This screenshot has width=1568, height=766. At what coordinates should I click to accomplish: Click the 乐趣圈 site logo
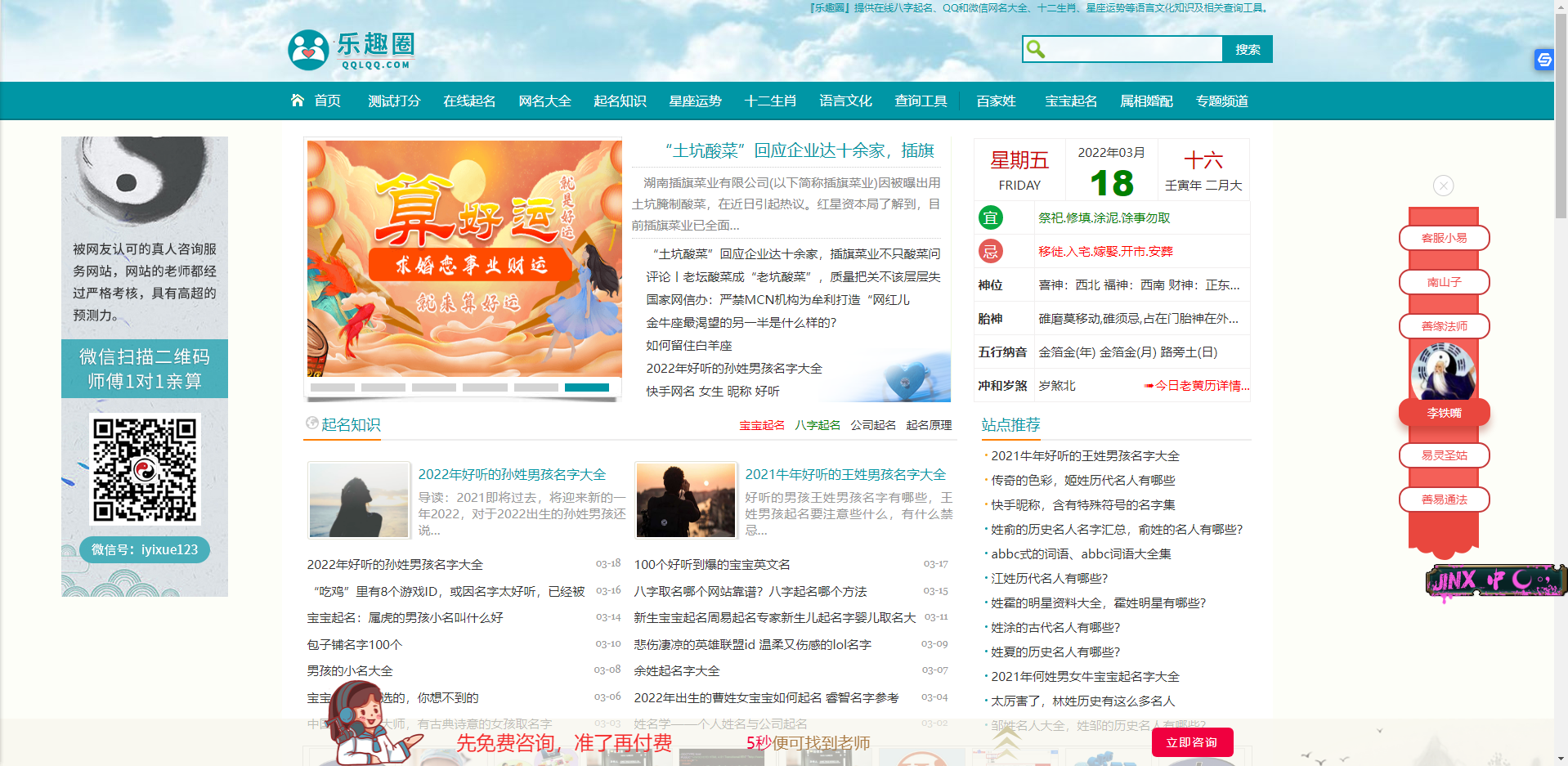[x=352, y=50]
